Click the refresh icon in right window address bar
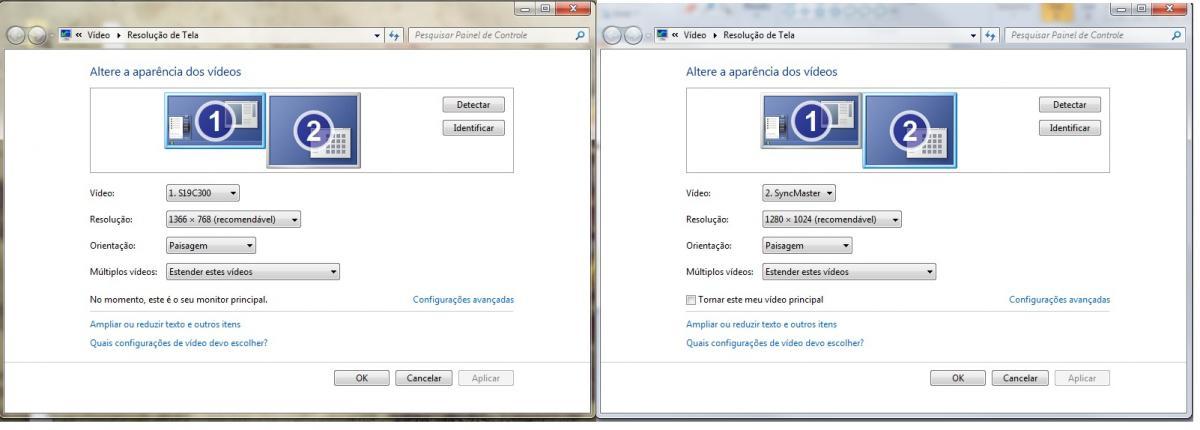 [x=990, y=35]
